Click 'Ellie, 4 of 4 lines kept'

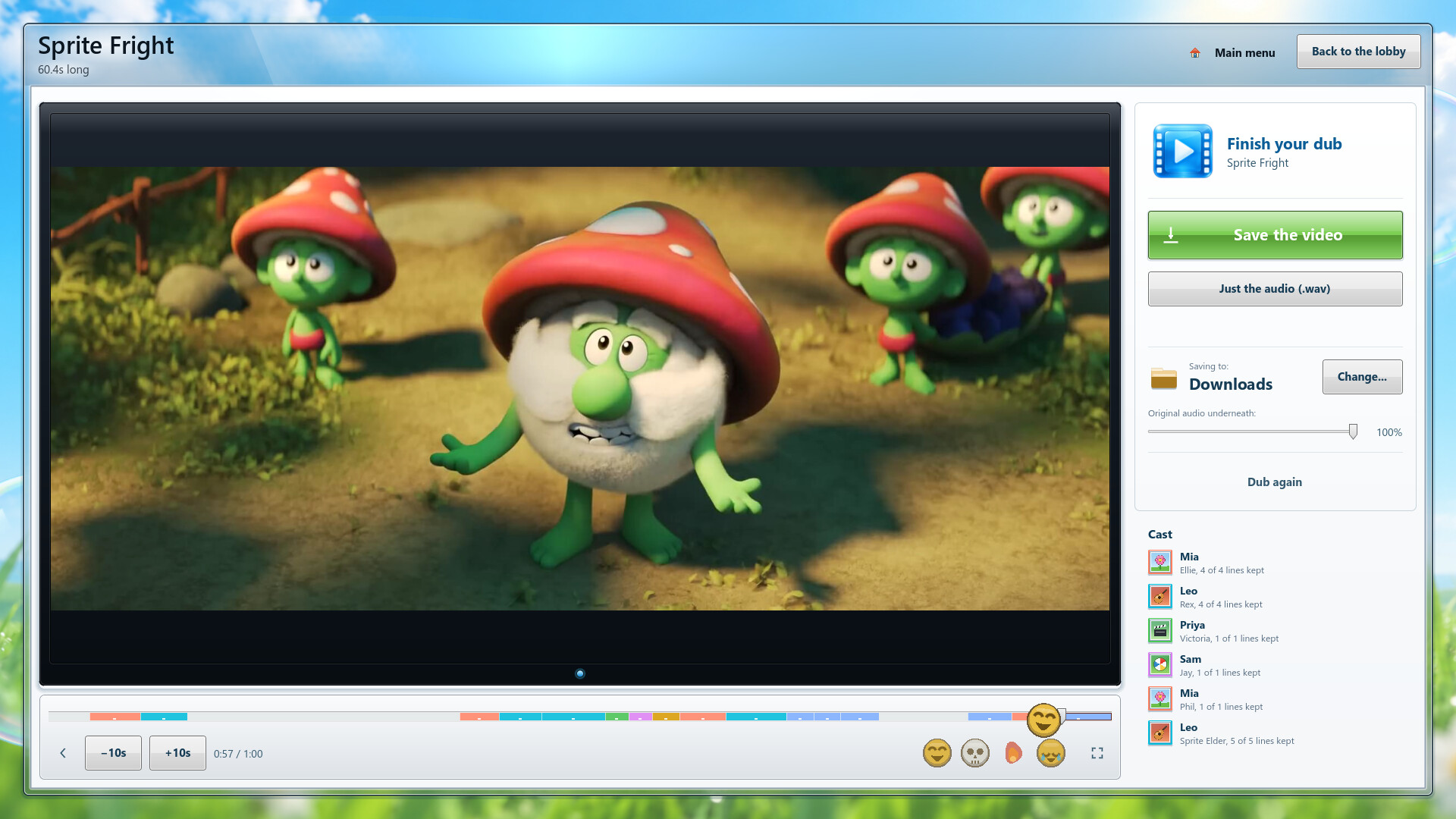(1222, 570)
